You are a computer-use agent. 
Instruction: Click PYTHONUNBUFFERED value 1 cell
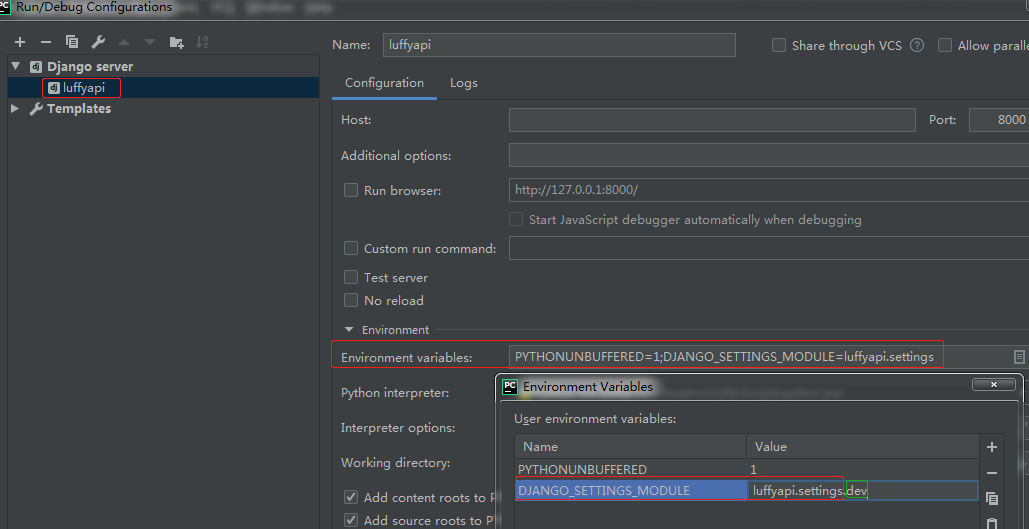point(862,469)
